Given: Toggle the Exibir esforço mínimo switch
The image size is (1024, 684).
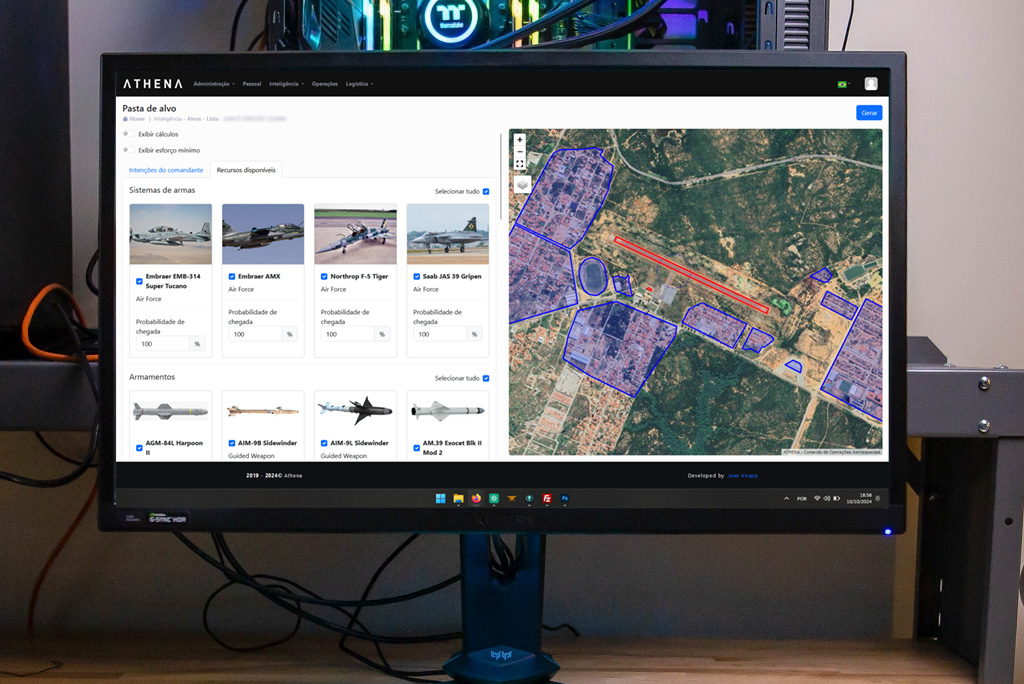Looking at the screenshot, I should 129,150.
